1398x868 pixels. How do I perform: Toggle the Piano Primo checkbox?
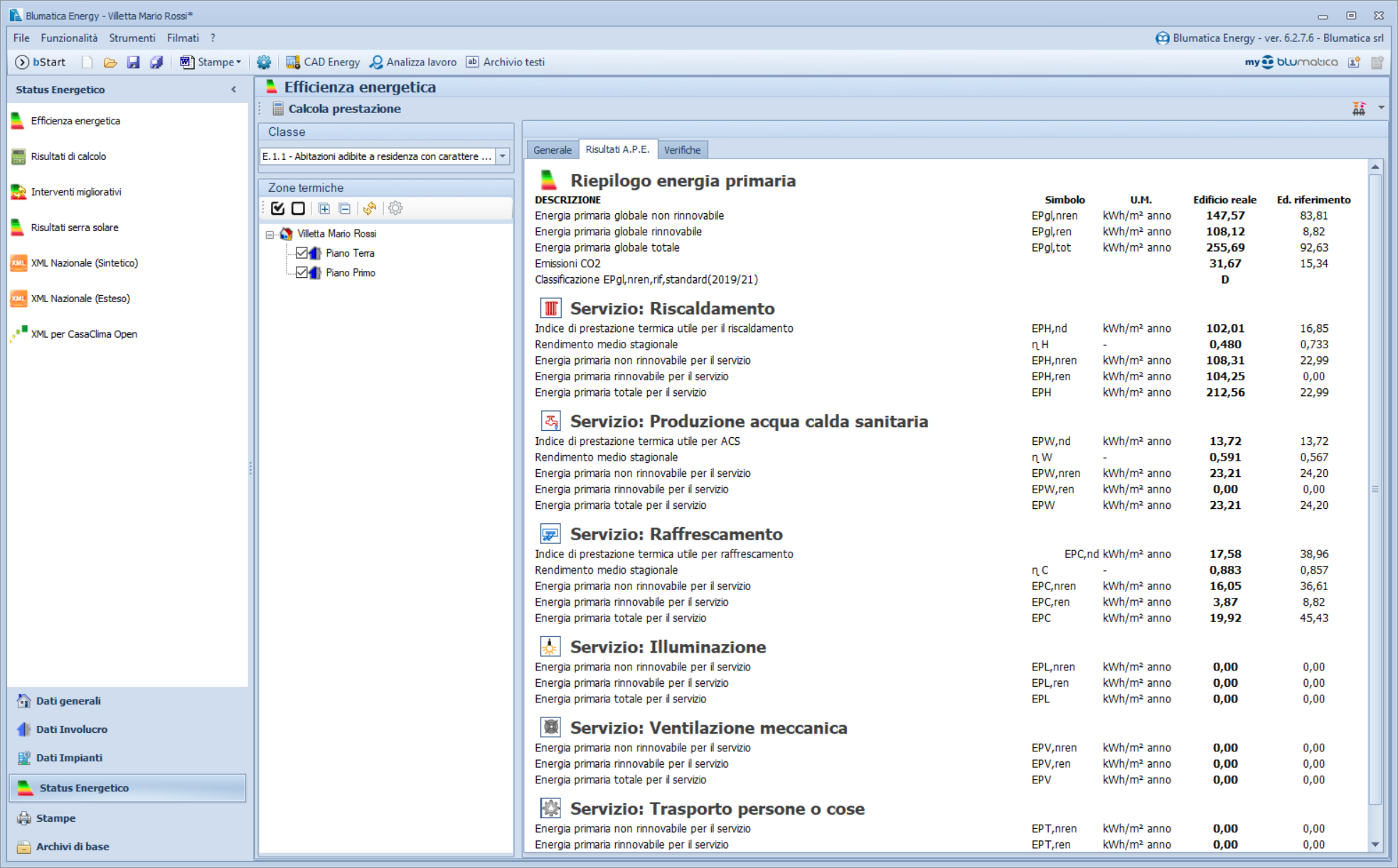[x=302, y=272]
